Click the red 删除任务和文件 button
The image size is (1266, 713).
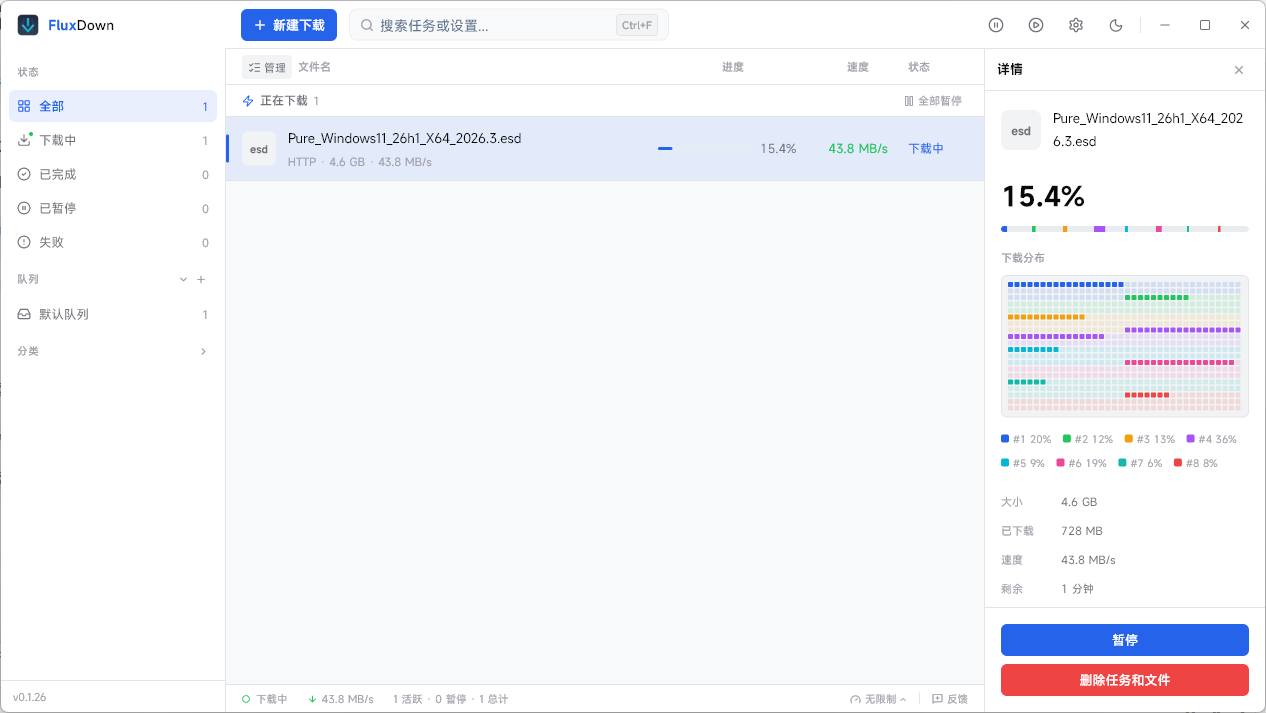coord(1124,679)
